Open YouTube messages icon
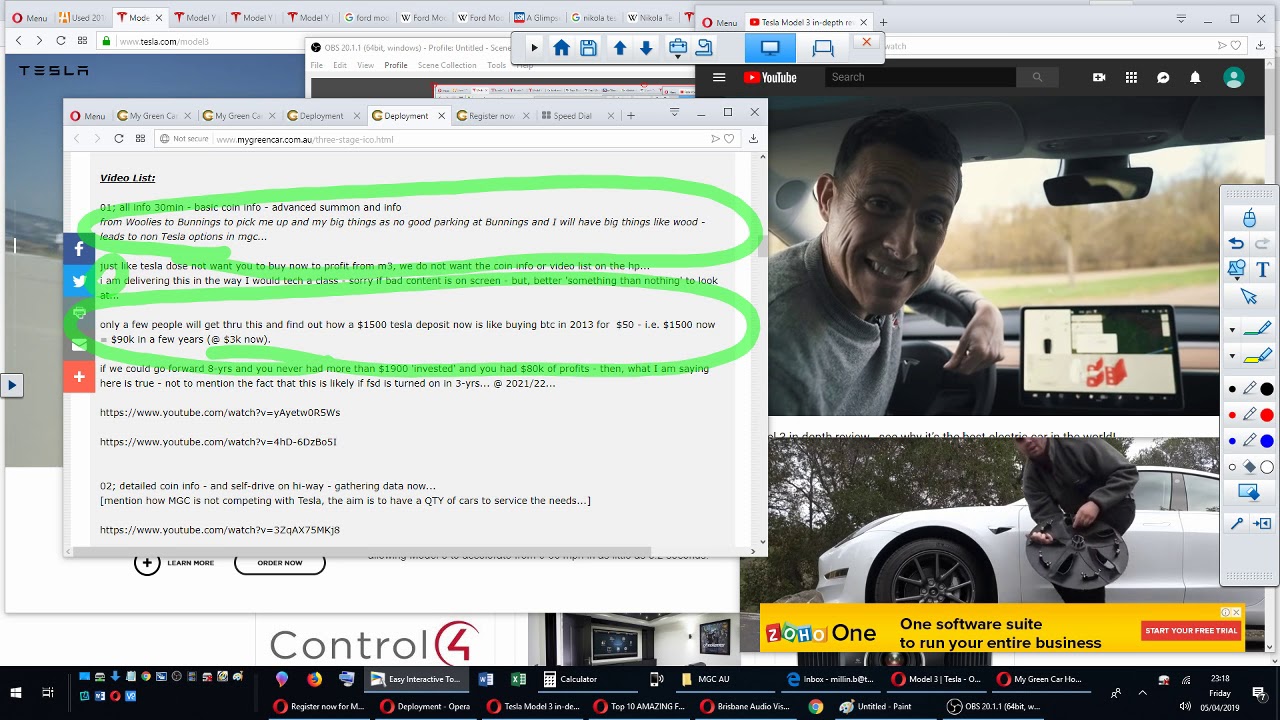 click(1163, 77)
